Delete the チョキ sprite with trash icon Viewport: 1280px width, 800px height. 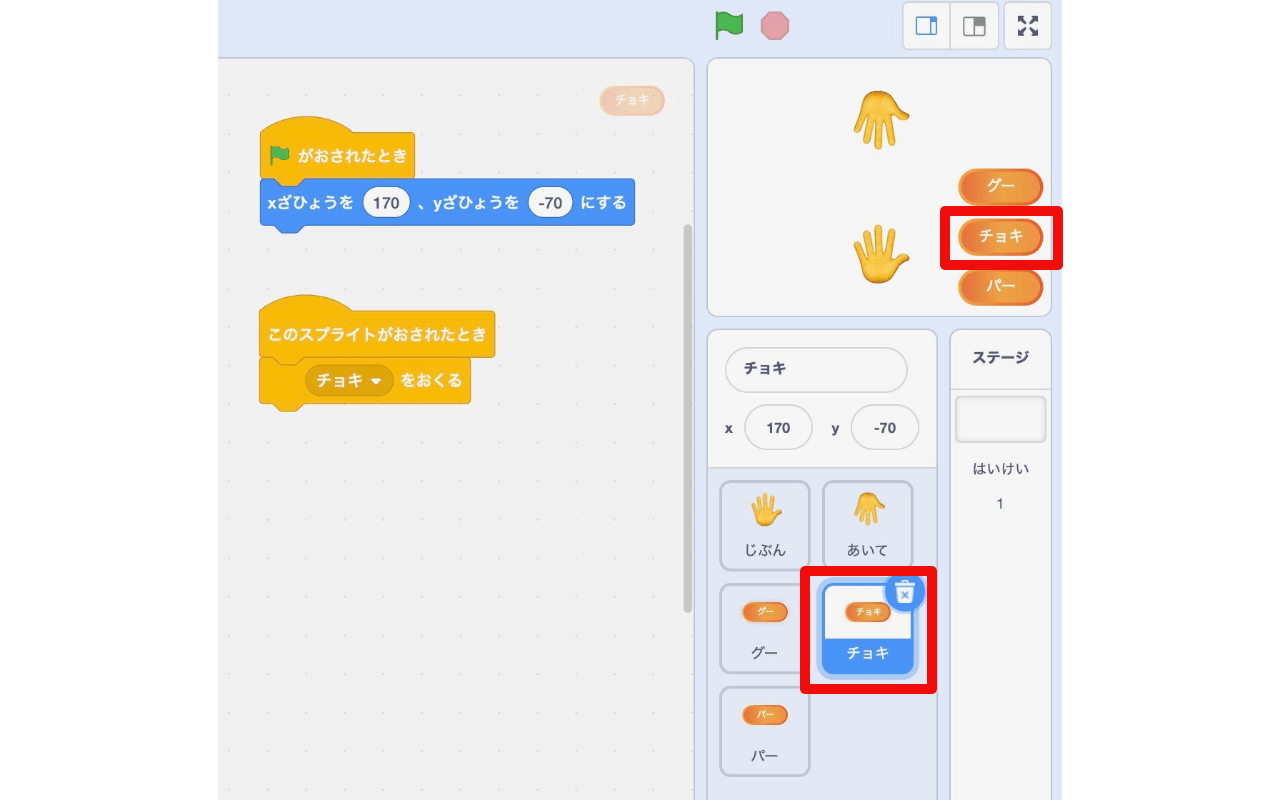tap(905, 592)
